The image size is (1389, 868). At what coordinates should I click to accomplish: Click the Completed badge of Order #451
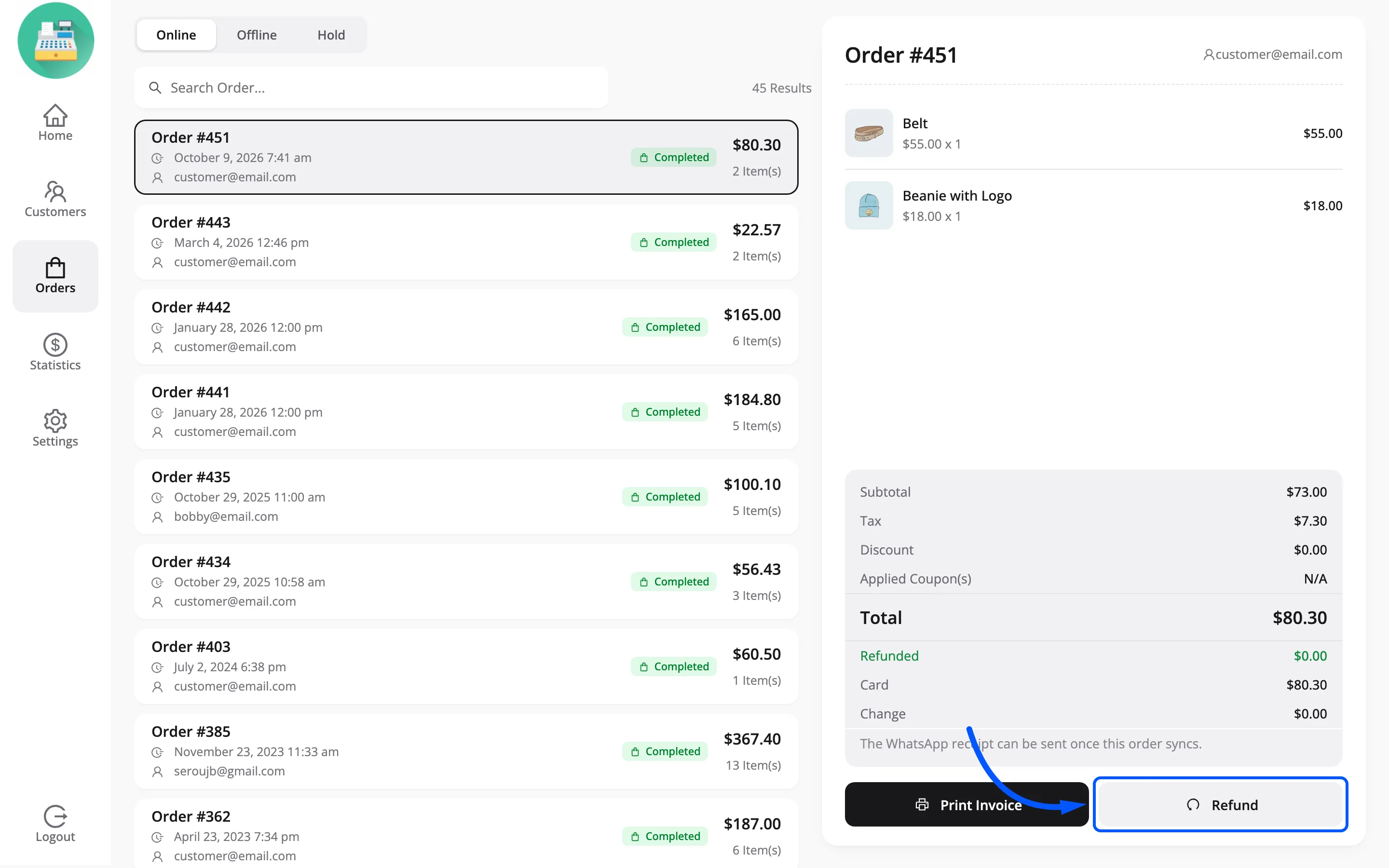pos(673,157)
